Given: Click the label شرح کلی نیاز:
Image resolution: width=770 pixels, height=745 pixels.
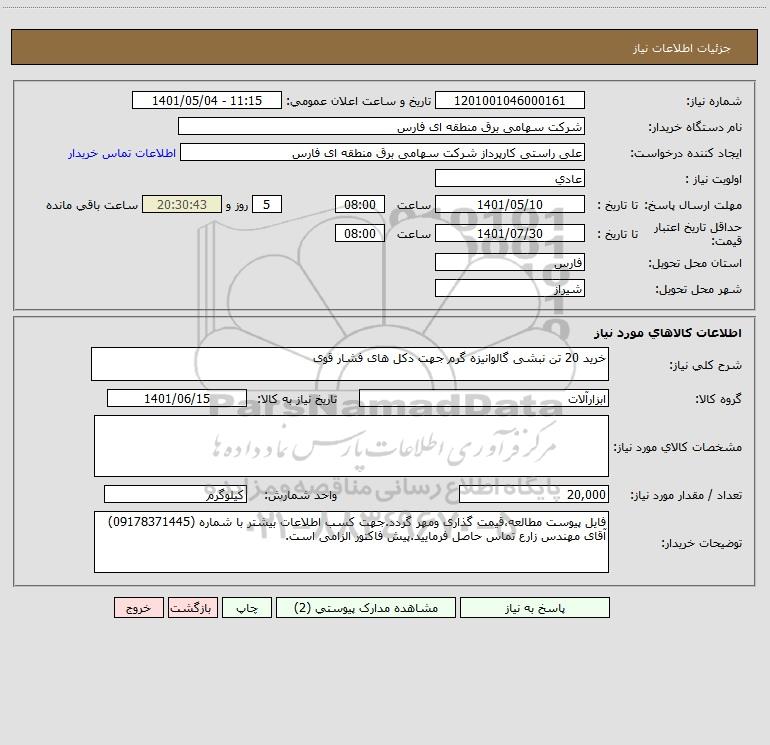Looking at the screenshot, I should [x=706, y=365].
